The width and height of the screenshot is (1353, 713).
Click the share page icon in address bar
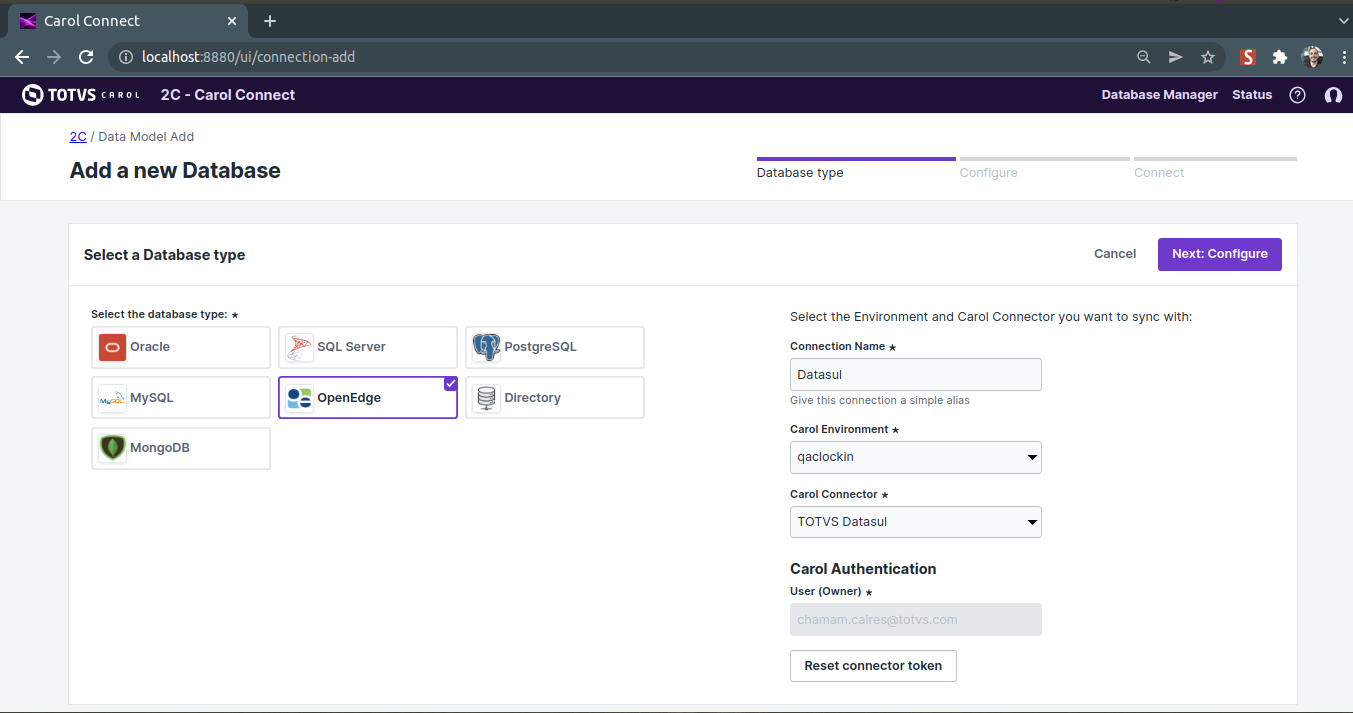pyautogui.click(x=1176, y=57)
